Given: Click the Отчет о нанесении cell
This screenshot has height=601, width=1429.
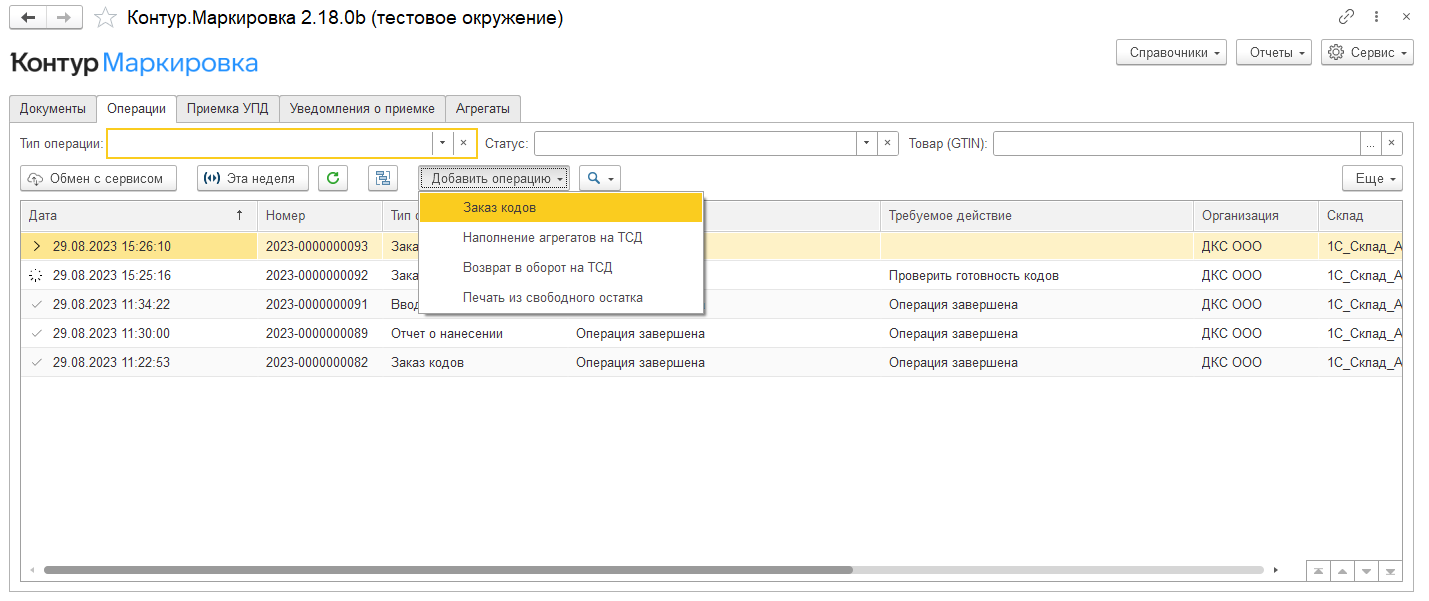Looking at the screenshot, I should pyautogui.click(x=475, y=333).
